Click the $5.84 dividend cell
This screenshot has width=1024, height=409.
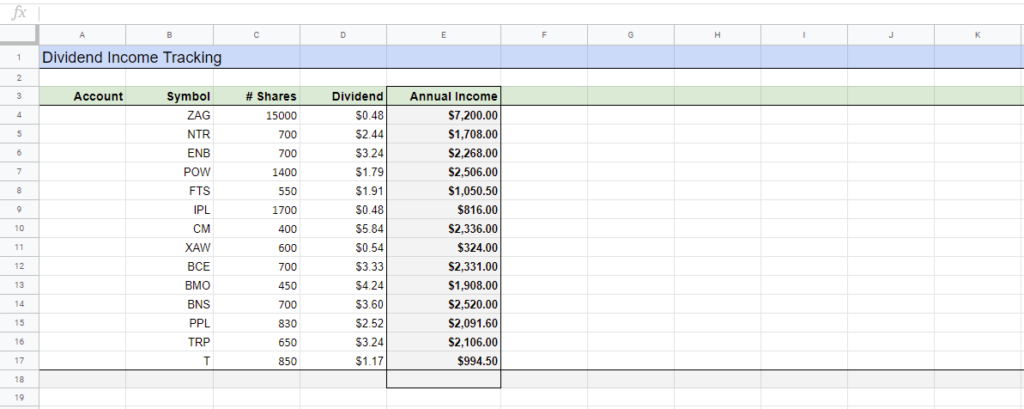coord(344,229)
